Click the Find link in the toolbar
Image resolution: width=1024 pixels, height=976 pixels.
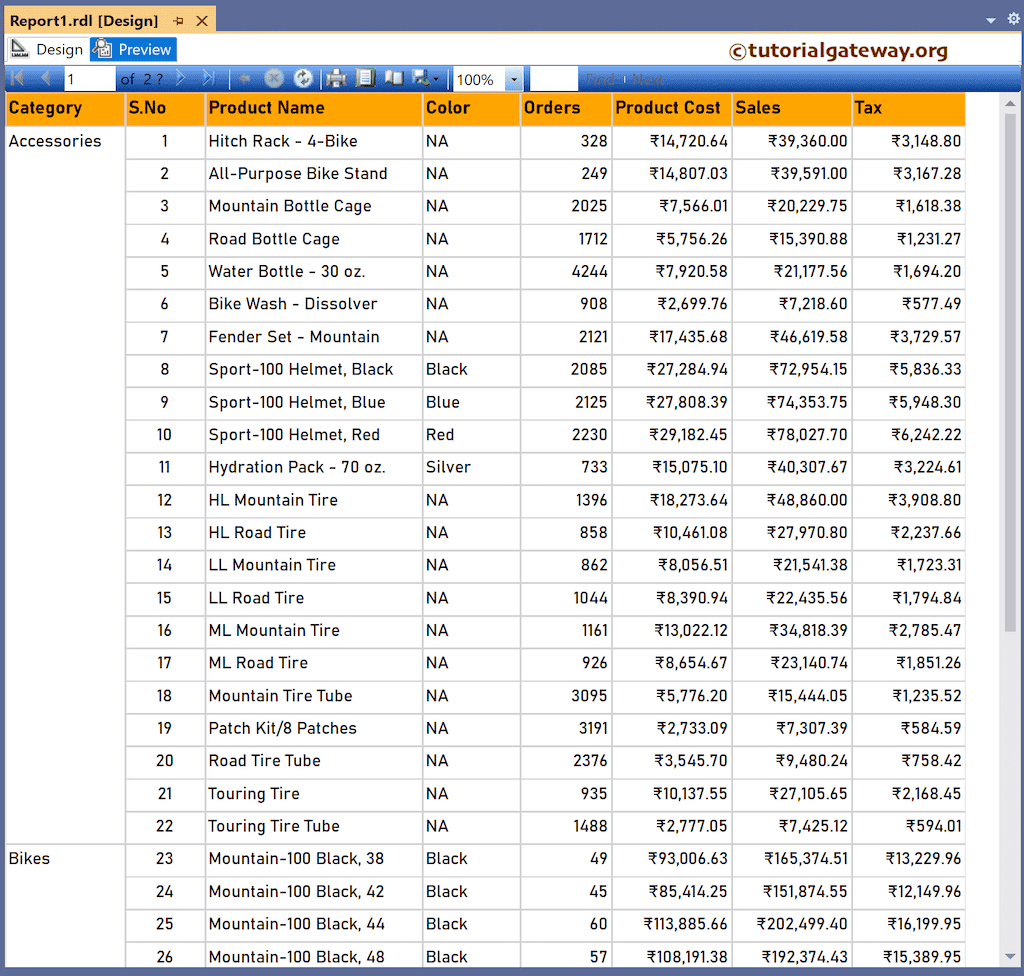(x=600, y=78)
